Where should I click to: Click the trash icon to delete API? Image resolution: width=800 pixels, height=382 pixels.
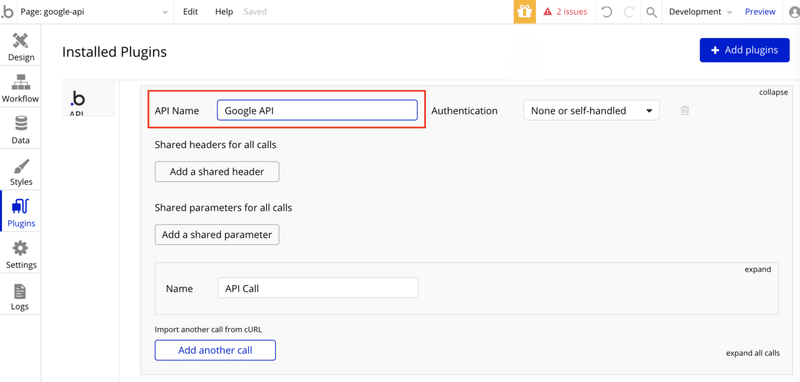click(685, 110)
